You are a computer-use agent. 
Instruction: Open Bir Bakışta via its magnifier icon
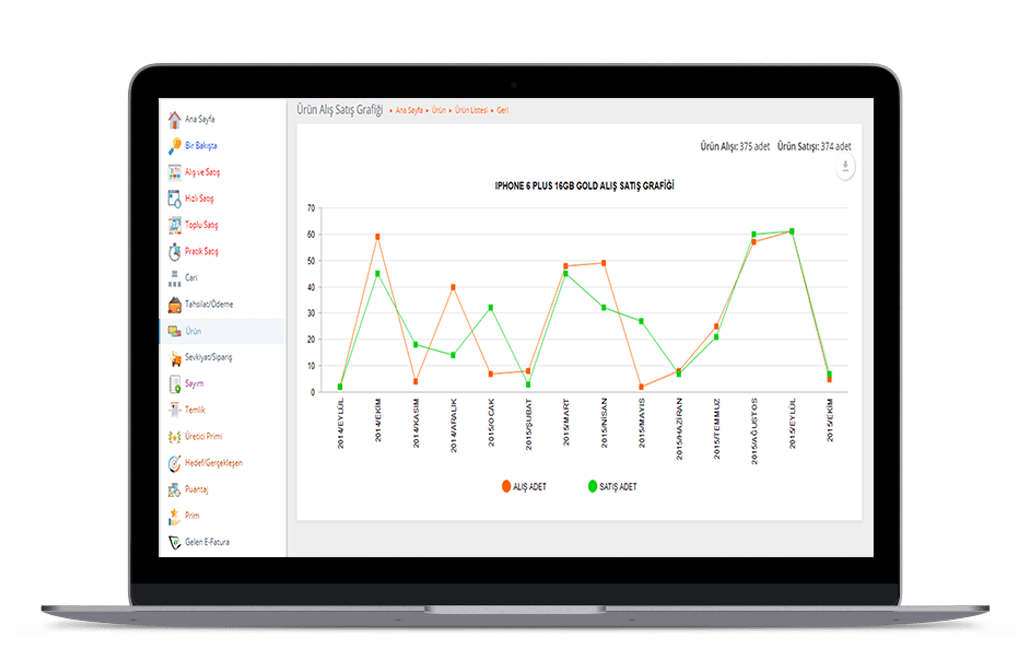(x=175, y=145)
